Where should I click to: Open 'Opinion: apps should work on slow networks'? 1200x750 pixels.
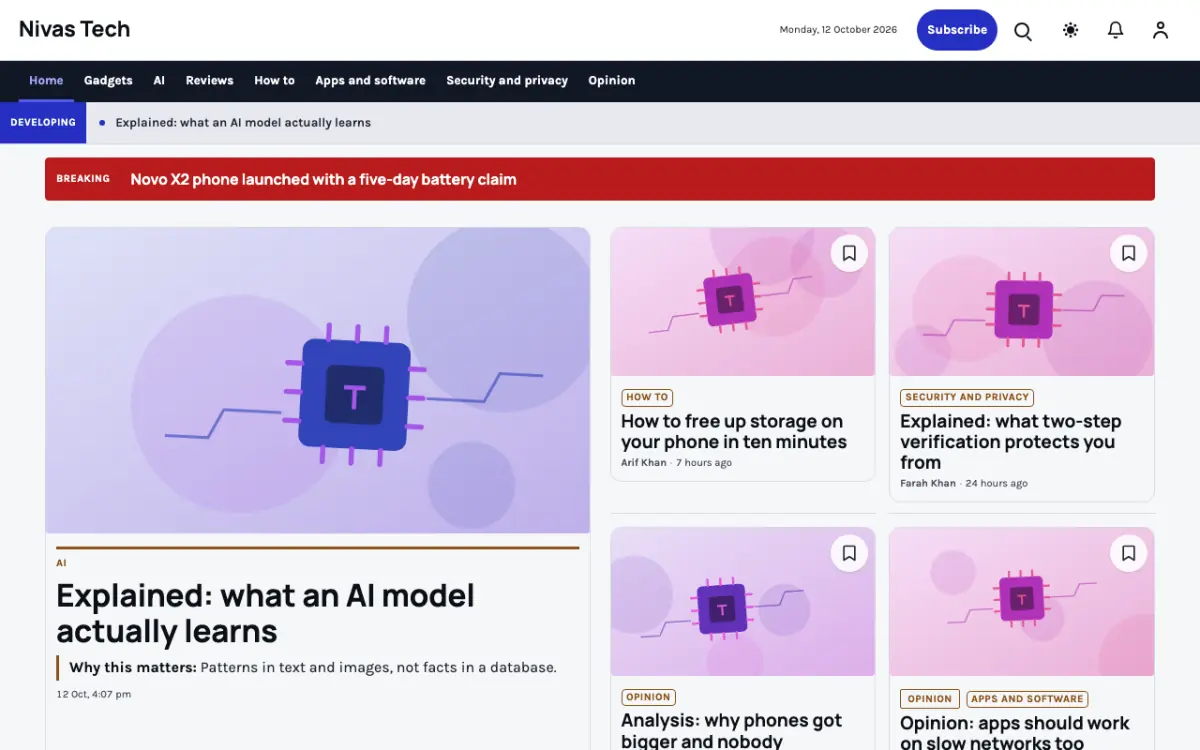tap(1015, 733)
